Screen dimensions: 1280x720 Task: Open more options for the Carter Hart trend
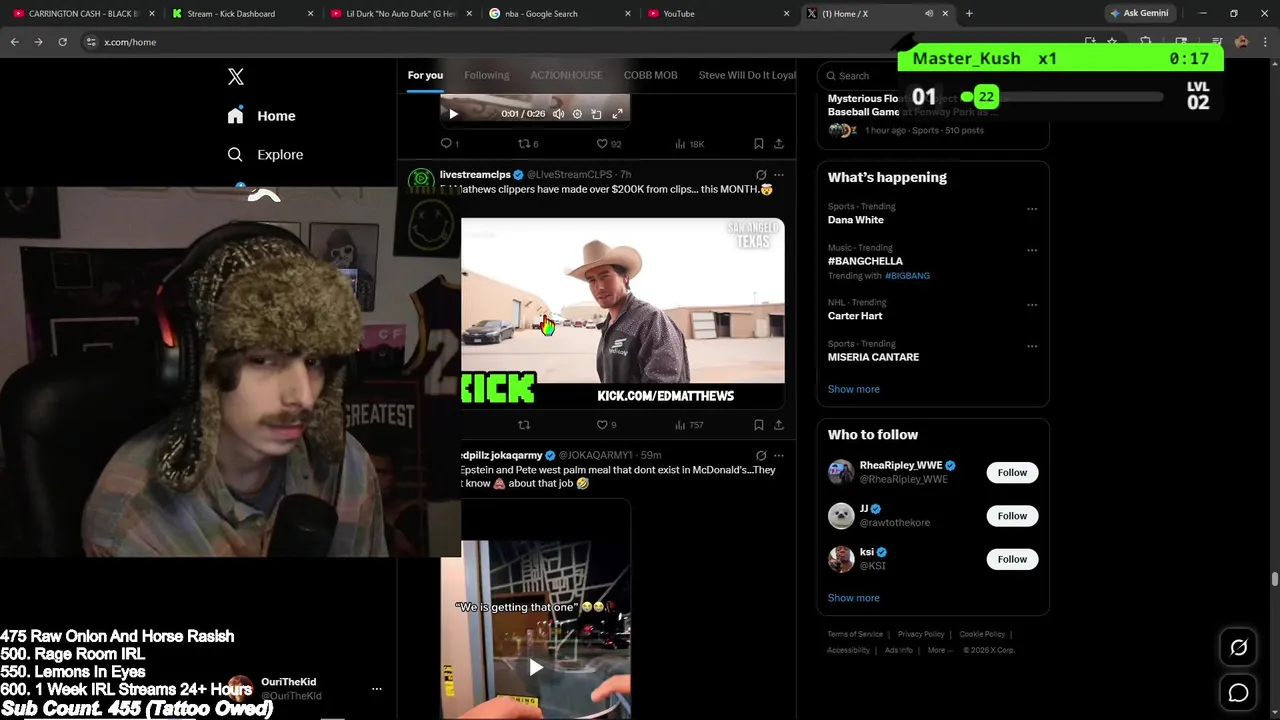click(x=1032, y=305)
